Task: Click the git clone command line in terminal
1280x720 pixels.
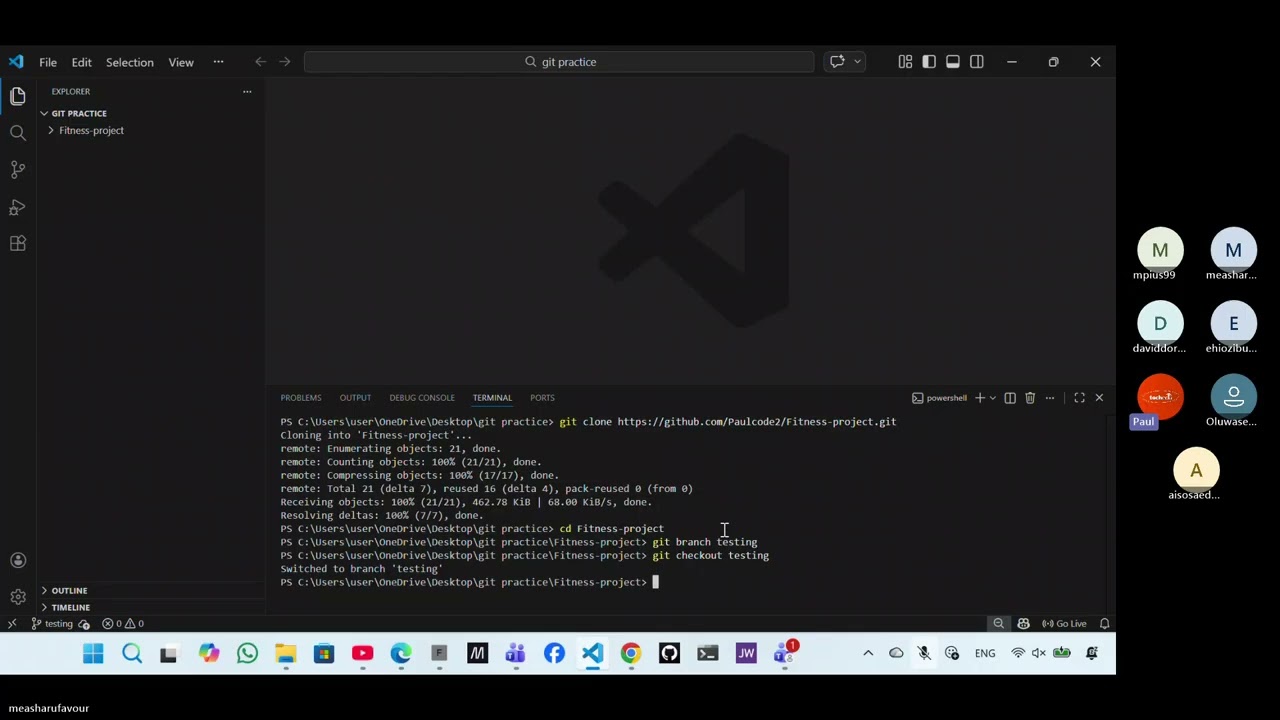Action: [588, 422]
